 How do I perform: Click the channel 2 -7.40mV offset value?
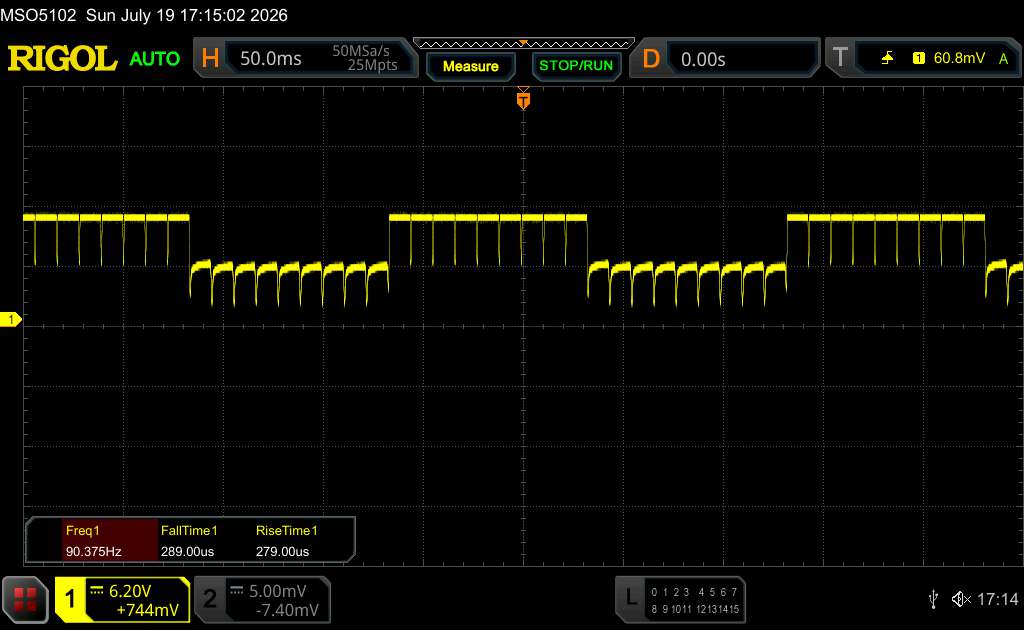pyautogui.click(x=287, y=610)
